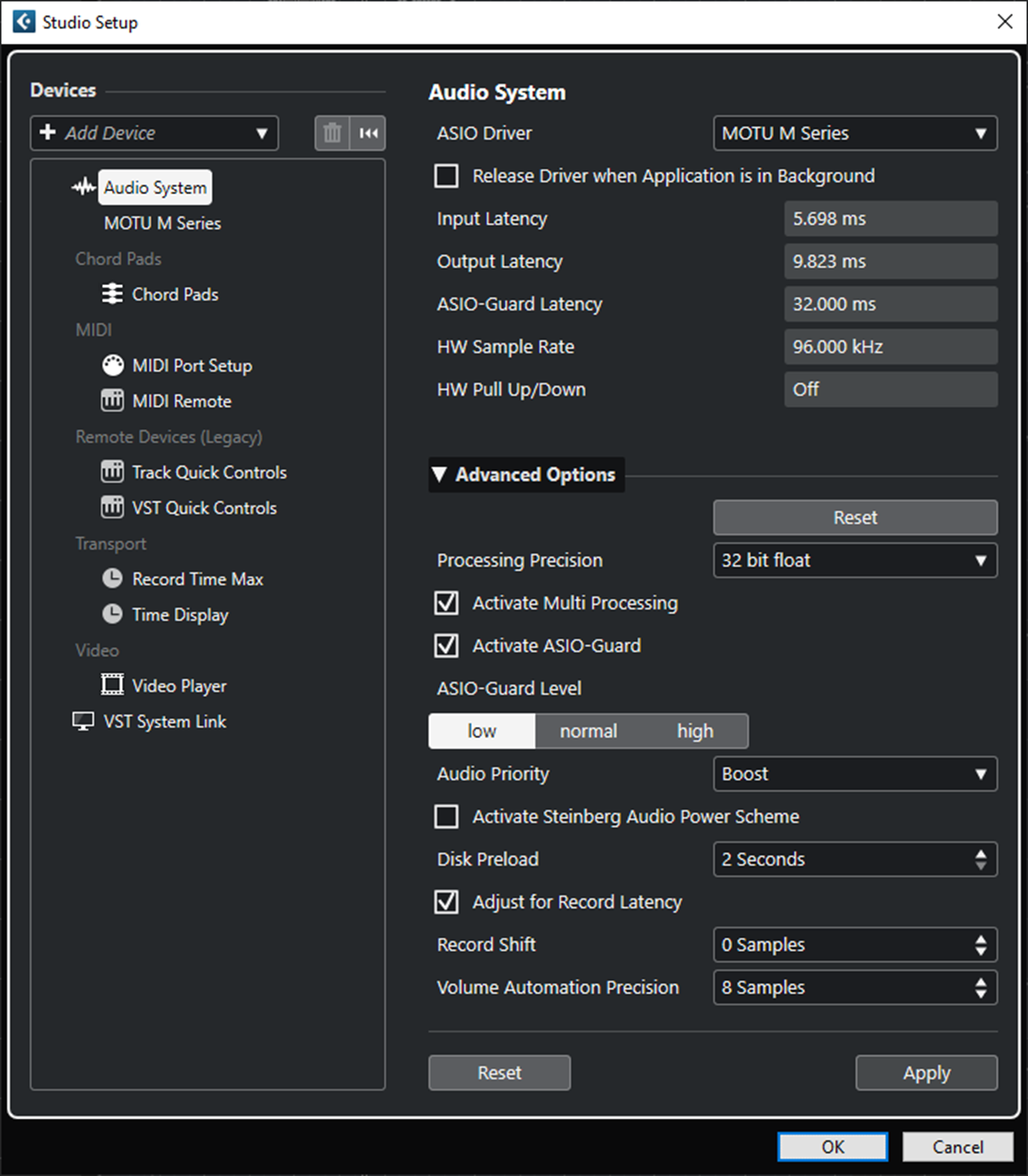This screenshot has width=1028, height=1176.
Task: Open MIDI Port Setup page
Action: coord(192,365)
